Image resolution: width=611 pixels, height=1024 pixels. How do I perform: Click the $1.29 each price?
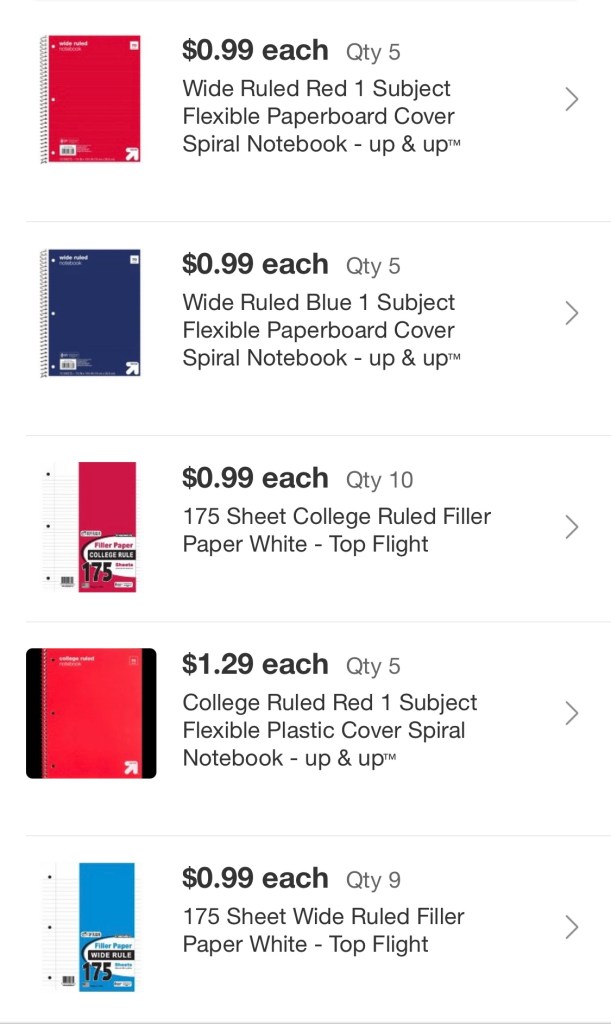point(255,664)
